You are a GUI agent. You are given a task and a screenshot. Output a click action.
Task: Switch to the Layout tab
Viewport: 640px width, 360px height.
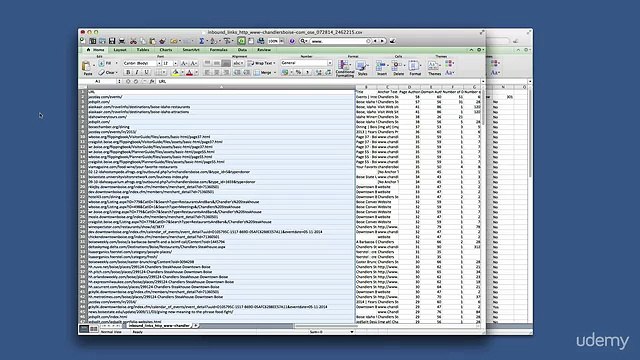(120, 50)
